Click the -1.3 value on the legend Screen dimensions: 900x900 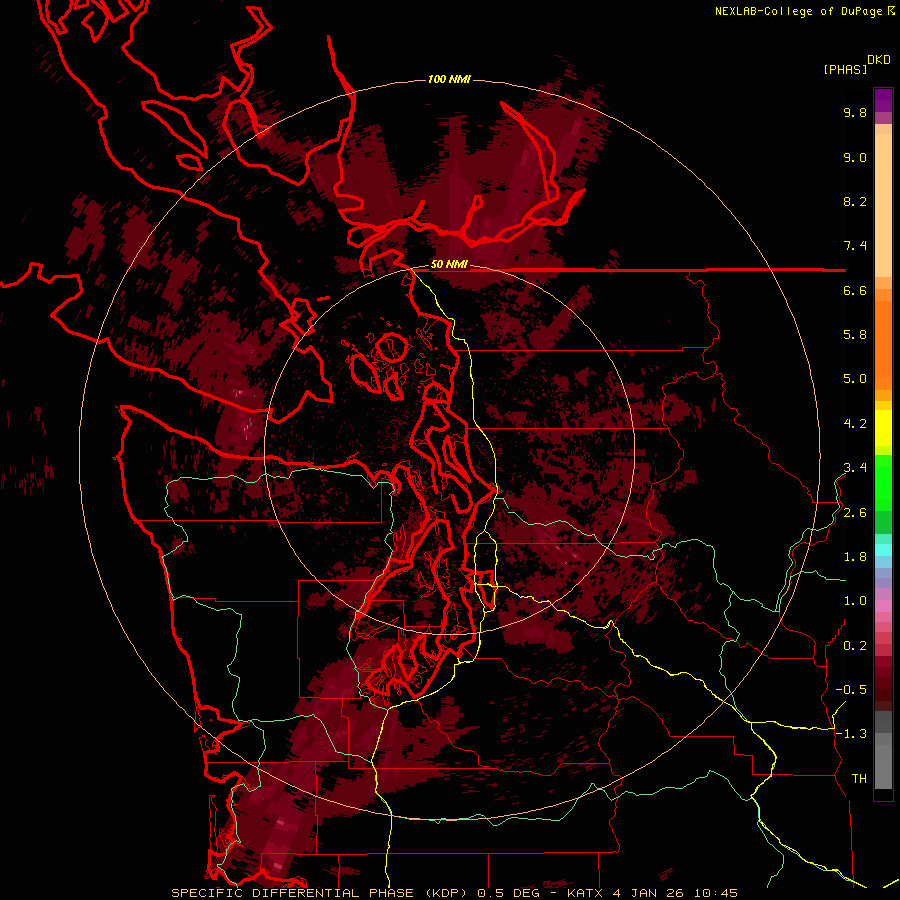[x=851, y=734]
